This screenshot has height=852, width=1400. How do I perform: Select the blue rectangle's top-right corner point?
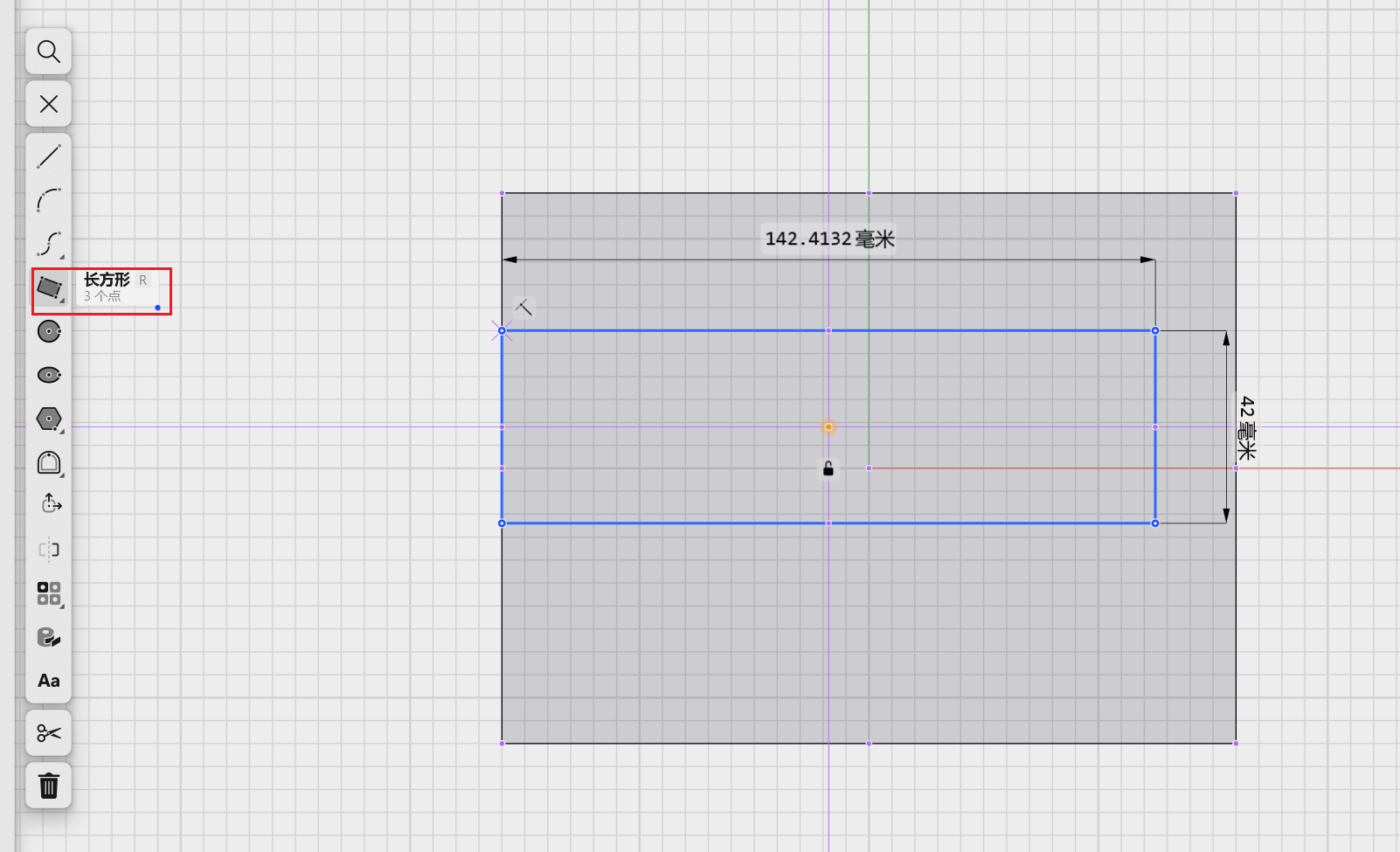[x=1155, y=330]
